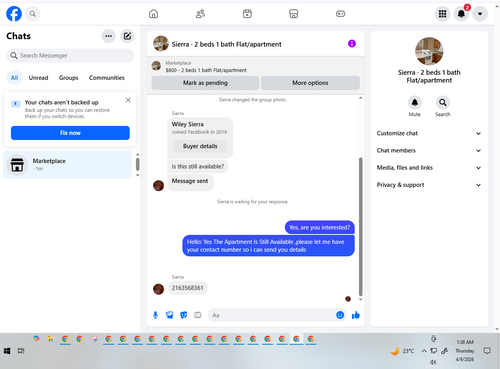Record a voice clip with microphone icon
Viewport: 500px width, 369px height.
[x=155, y=315]
